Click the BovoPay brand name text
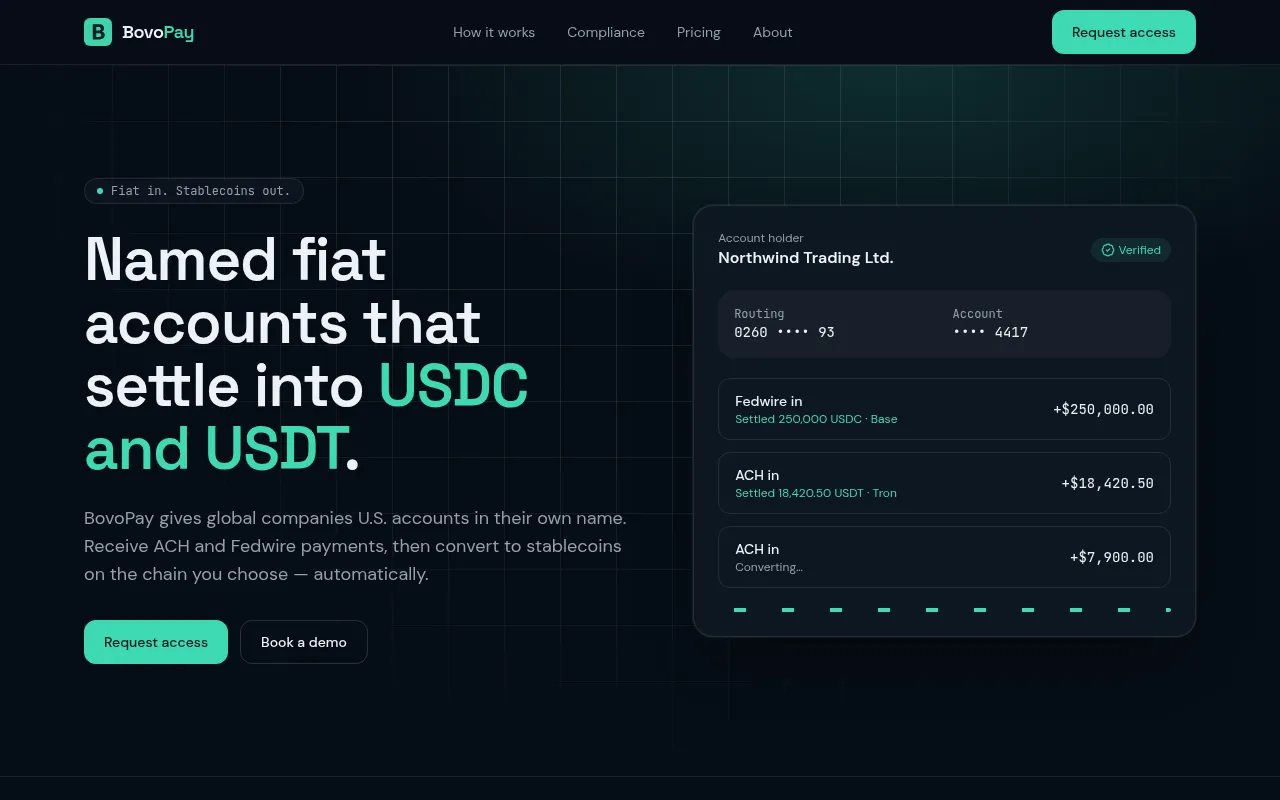Image resolution: width=1280 pixels, height=800 pixels. (x=158, y=33)
